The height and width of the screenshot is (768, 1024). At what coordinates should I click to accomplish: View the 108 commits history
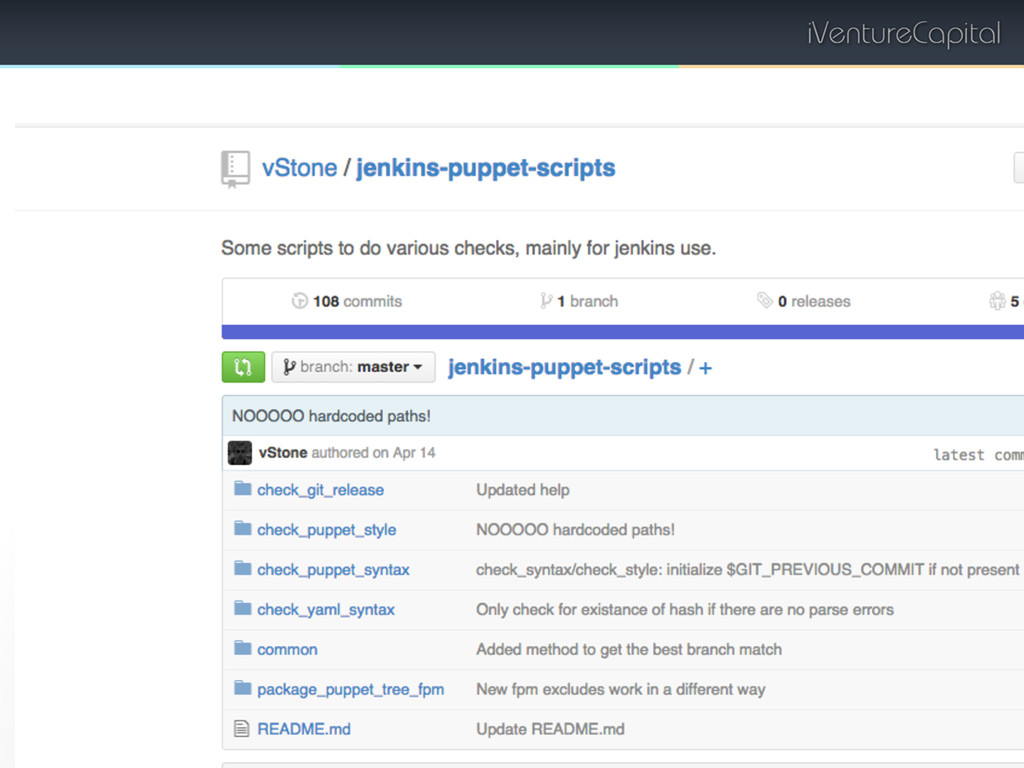pyautogui.click(x=357, y=301)
